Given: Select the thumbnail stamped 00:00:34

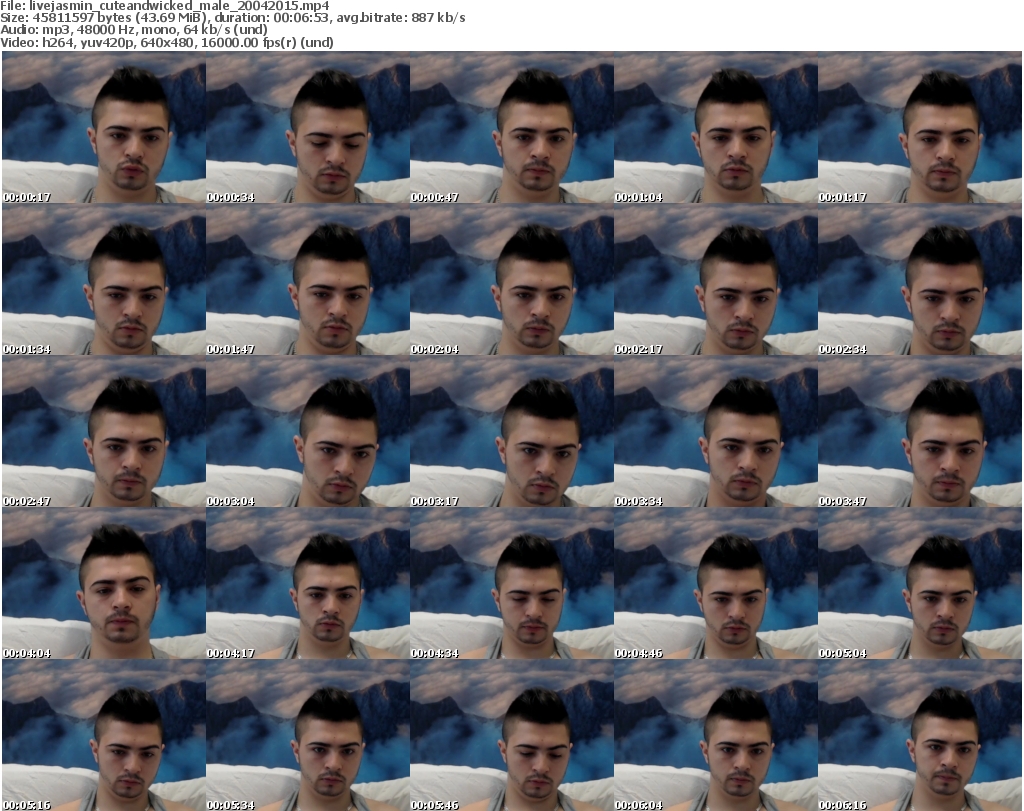Looking at the screenshot, I should click(308, 127).
